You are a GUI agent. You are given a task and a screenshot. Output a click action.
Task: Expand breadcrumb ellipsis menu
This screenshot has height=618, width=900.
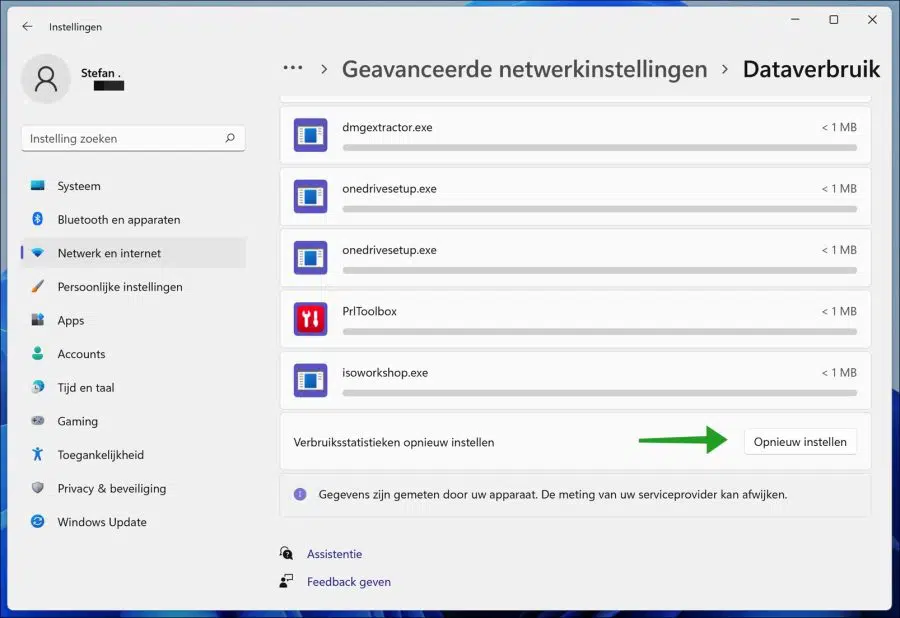click(293, 68)
